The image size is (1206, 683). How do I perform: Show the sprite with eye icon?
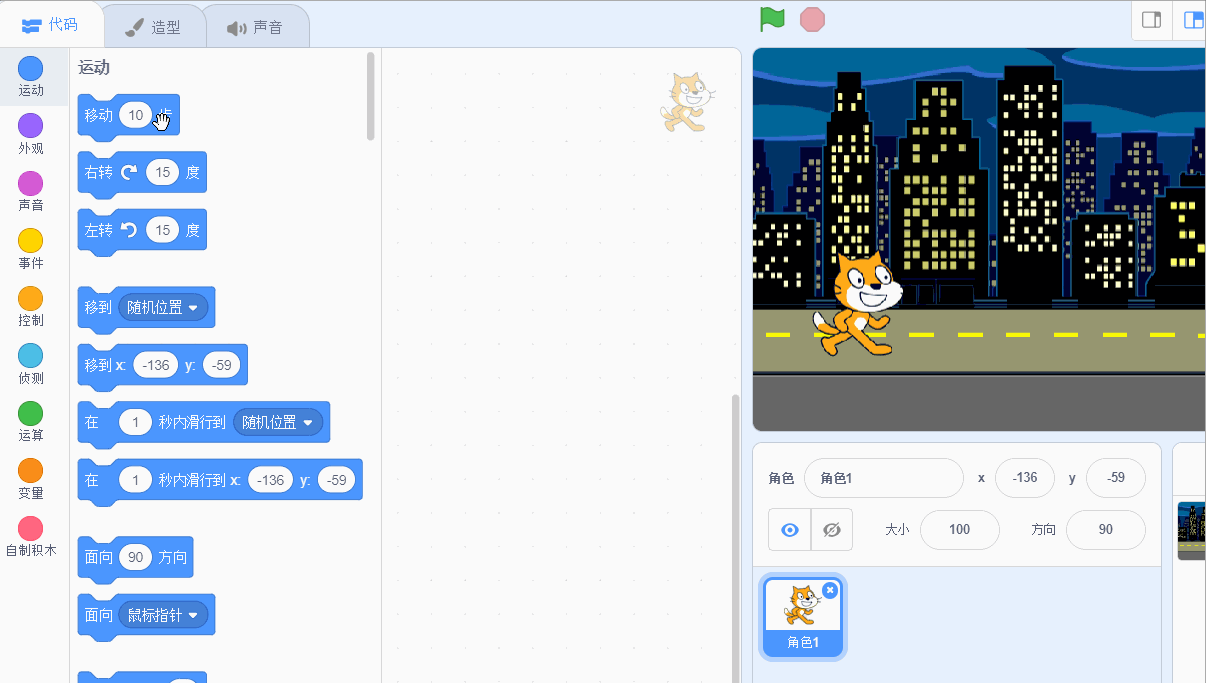(x=790, y=530)
